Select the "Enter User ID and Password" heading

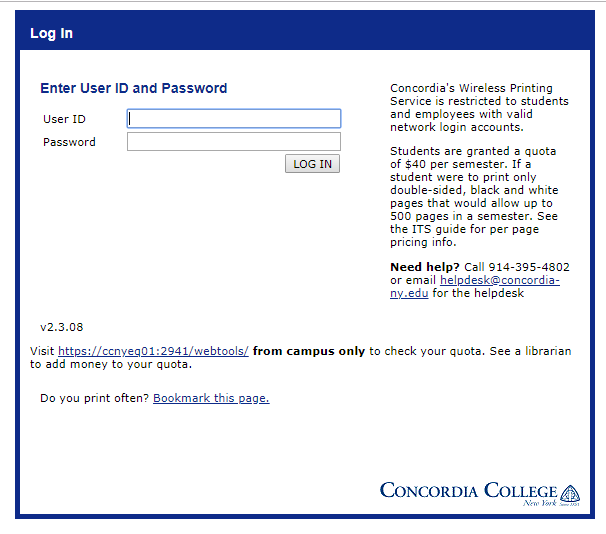[x=133, y=88]
